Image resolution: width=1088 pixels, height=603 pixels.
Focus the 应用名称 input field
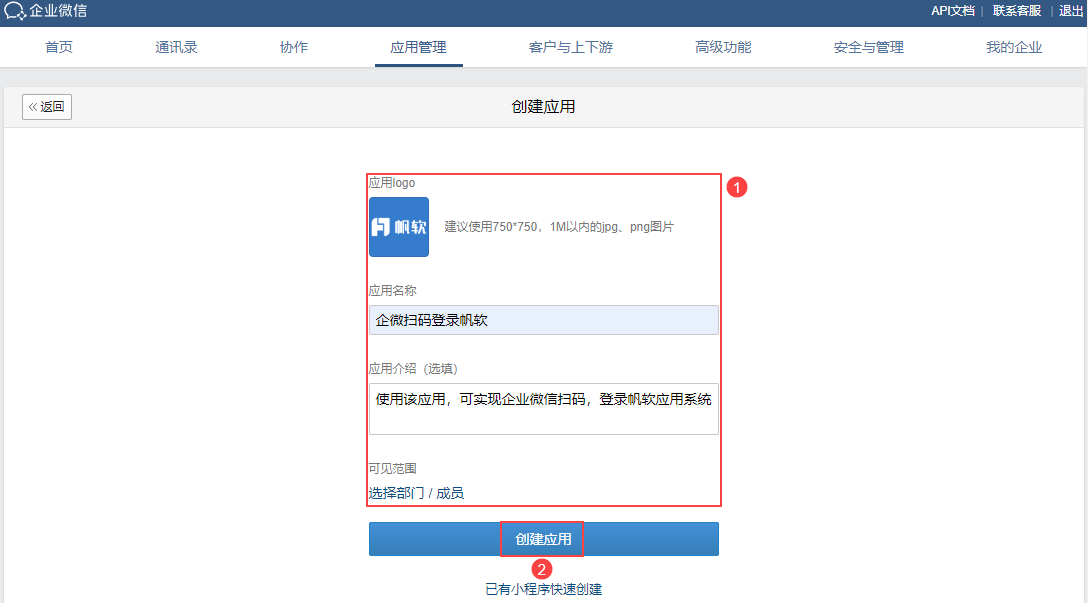pyautogui.click(x=543, y=320)
